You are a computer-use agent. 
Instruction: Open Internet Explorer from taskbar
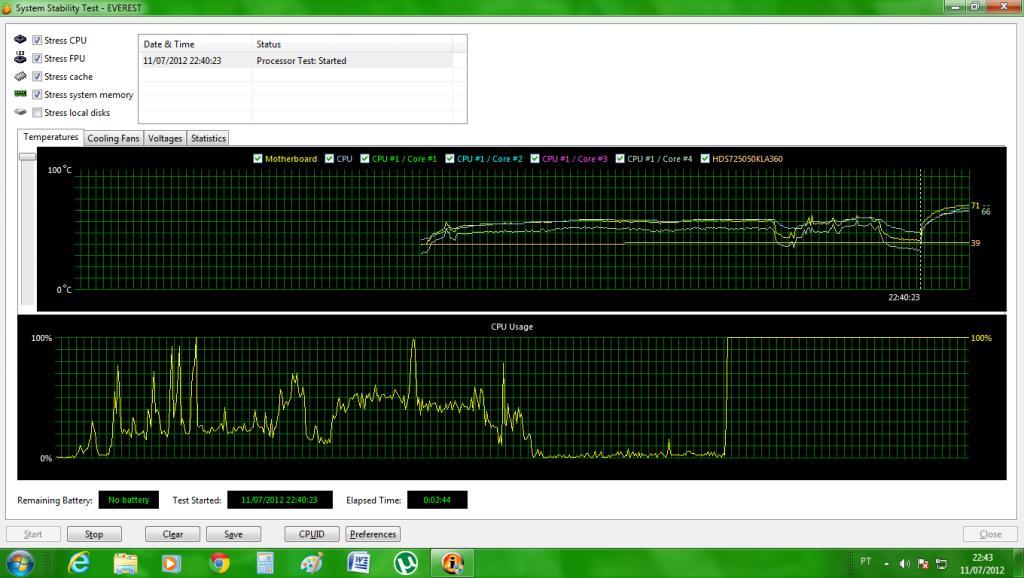78,562
